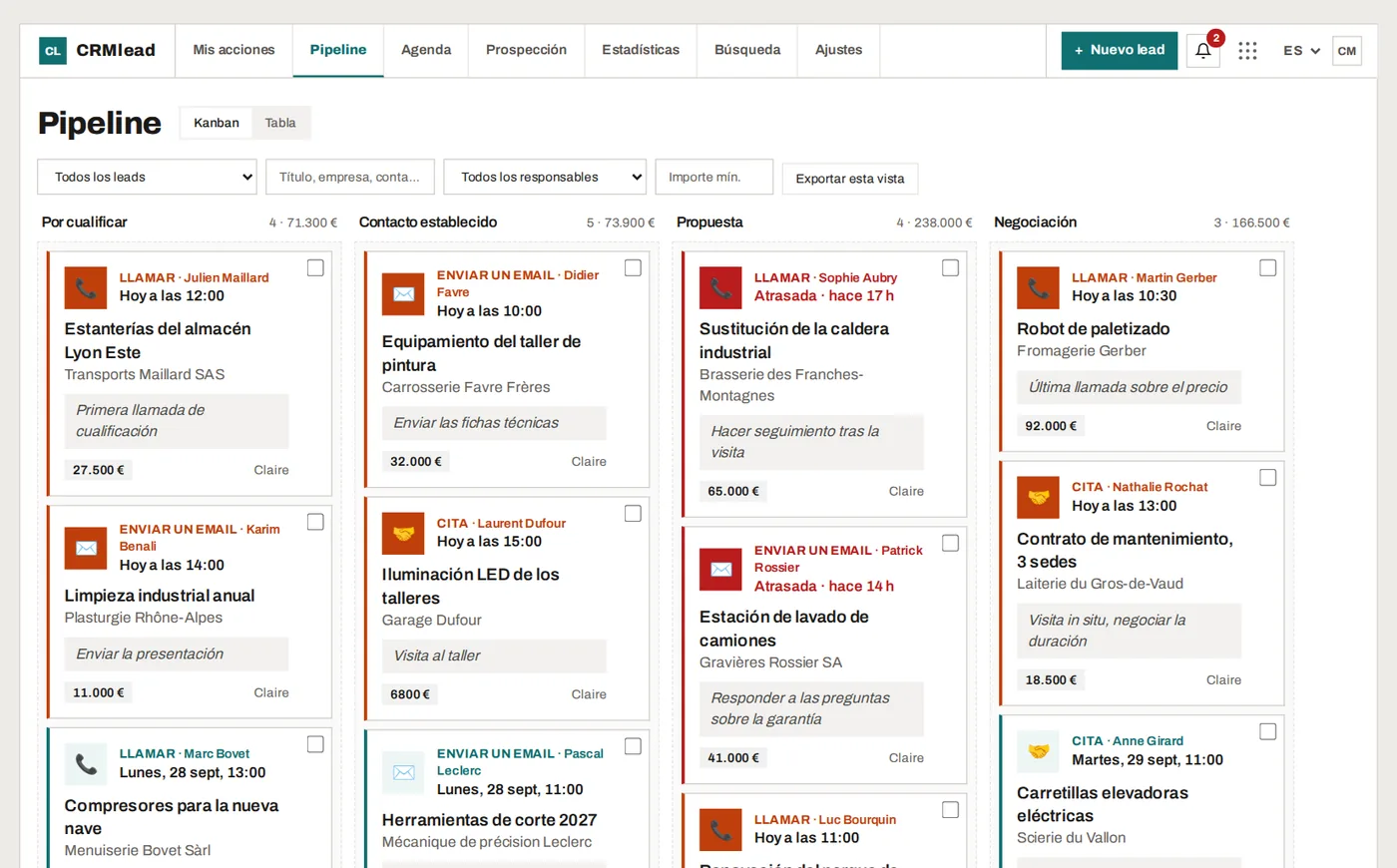This screenshot has width=1397, height=868.
Task: Click the email icon on Patrick Rossier card
Action: pyautogui.click(x=720, y=570)
